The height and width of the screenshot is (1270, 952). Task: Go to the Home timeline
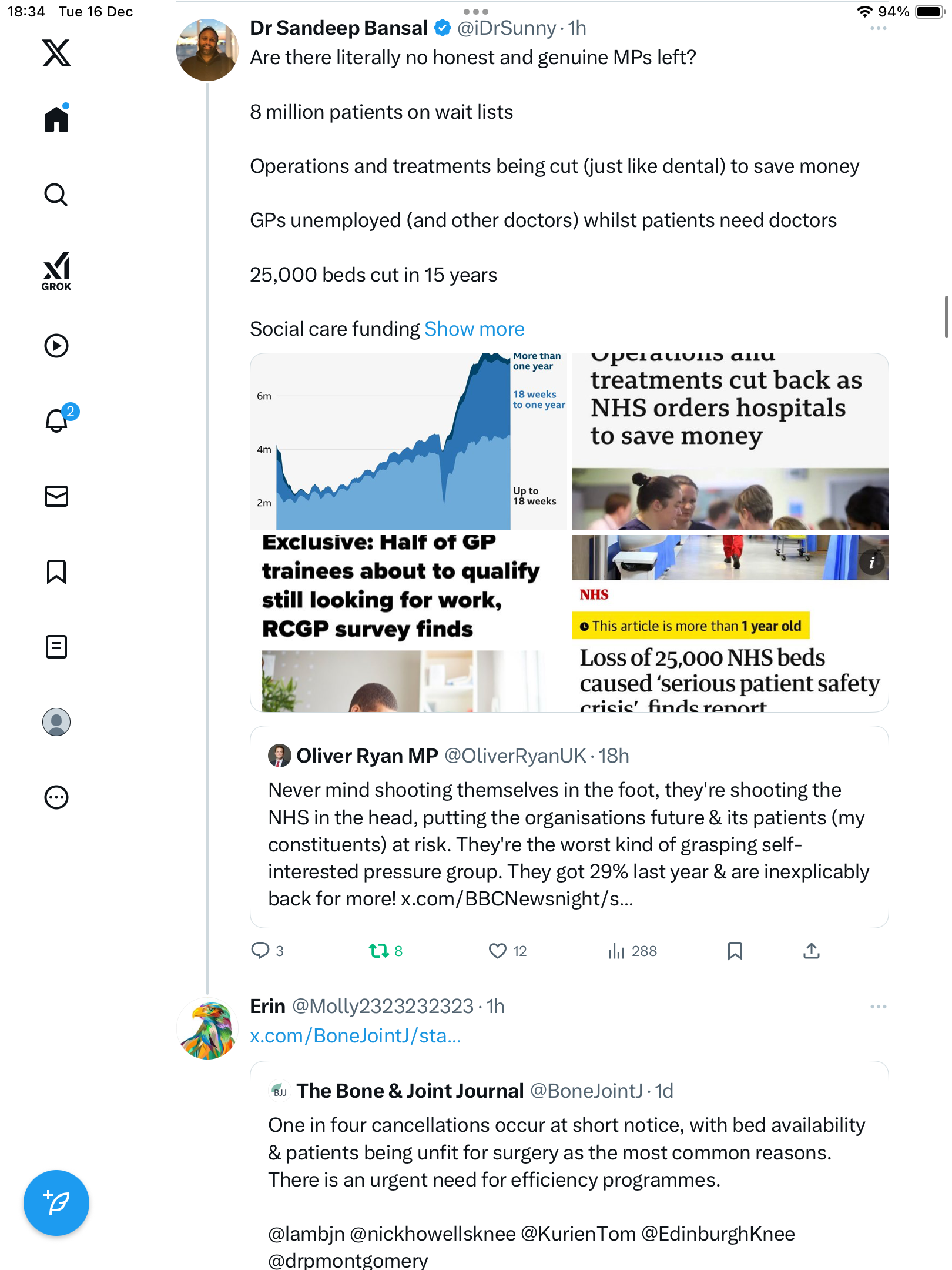pos(56,119)
